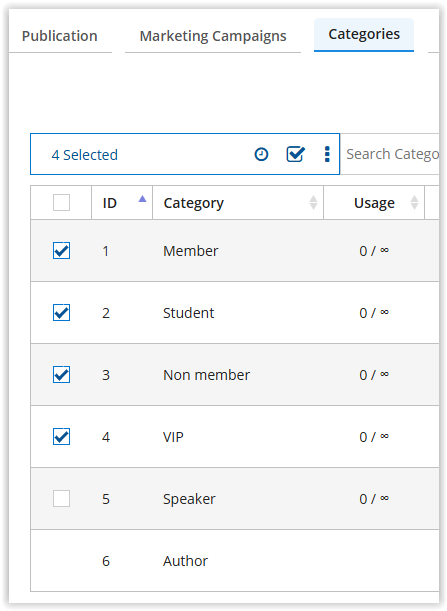Click the clock history icon

tap(261, 154)
